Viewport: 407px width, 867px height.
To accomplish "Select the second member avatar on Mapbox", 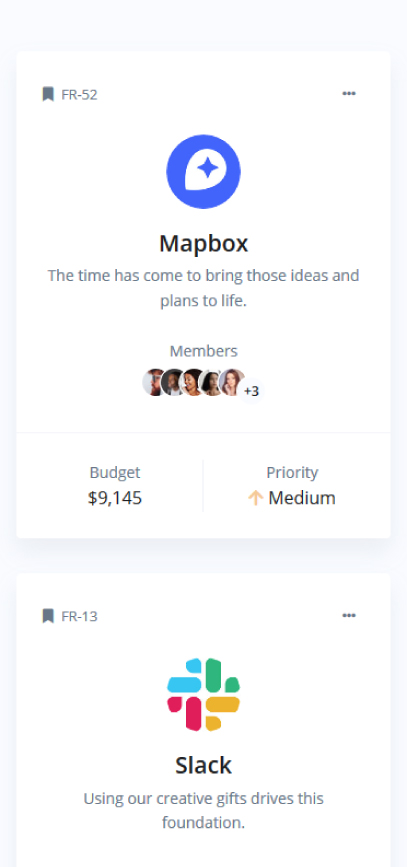I will 173,383.
